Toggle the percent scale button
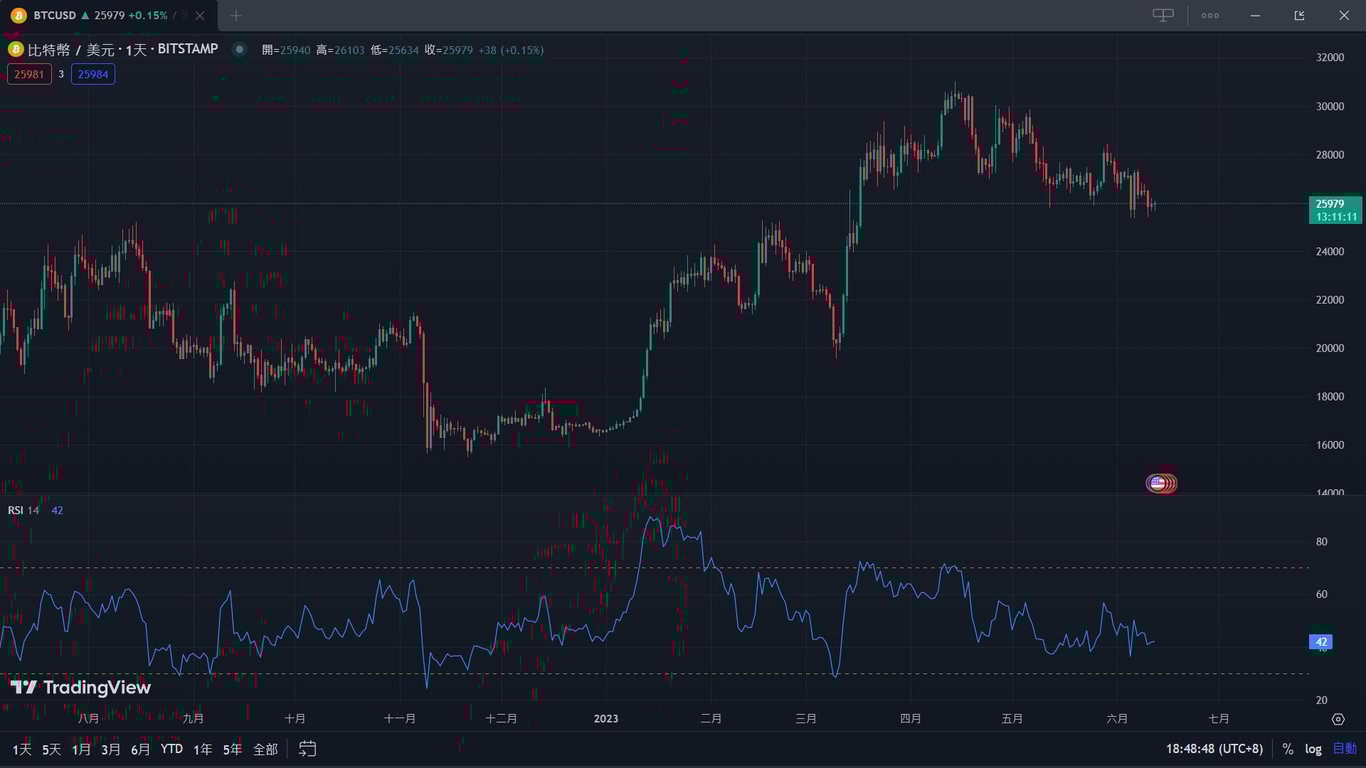1366x768 pixels. pyautogui.click(x=1287, y=749)
